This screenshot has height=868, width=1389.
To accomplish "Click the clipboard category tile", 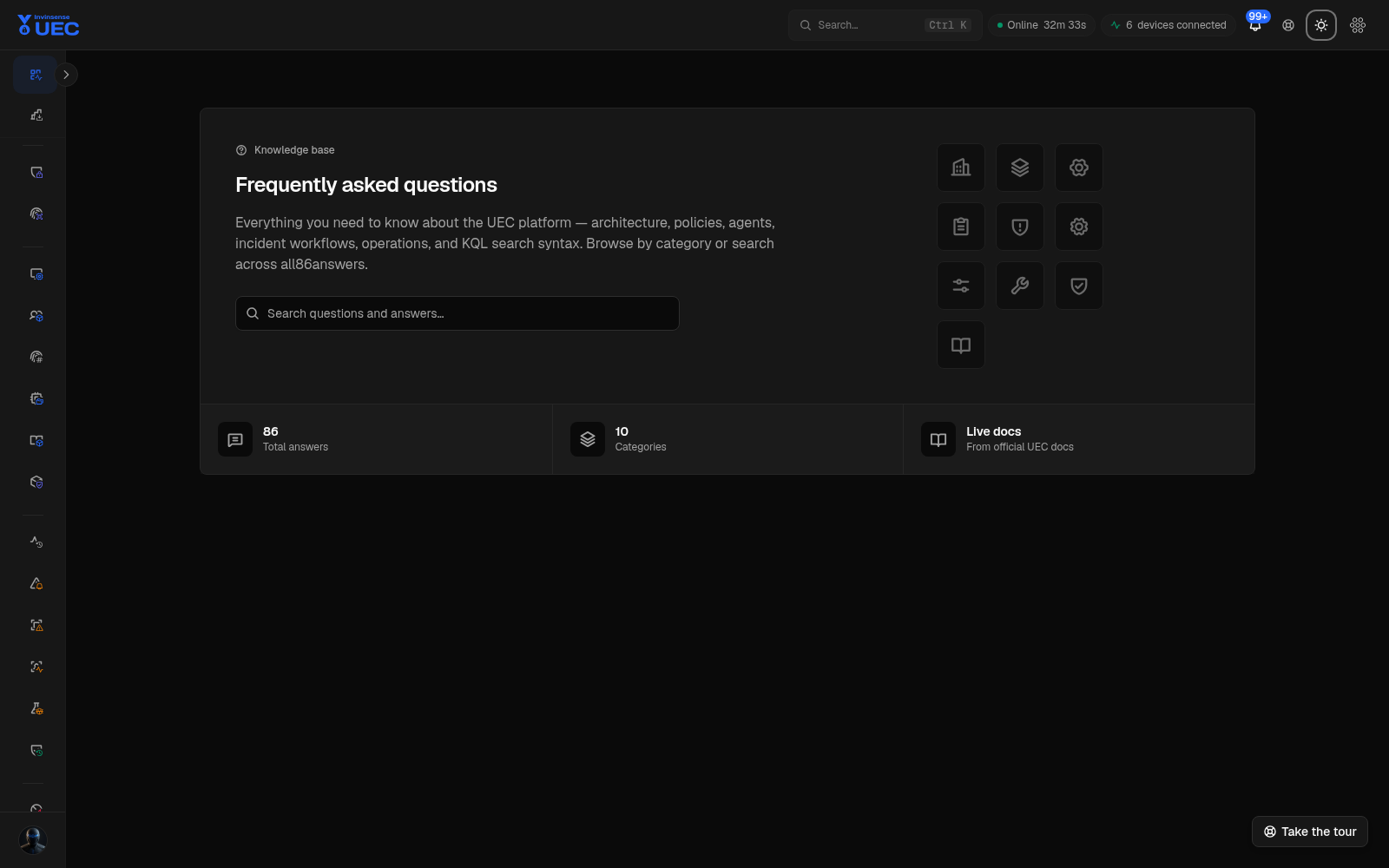I will (961, 227).
